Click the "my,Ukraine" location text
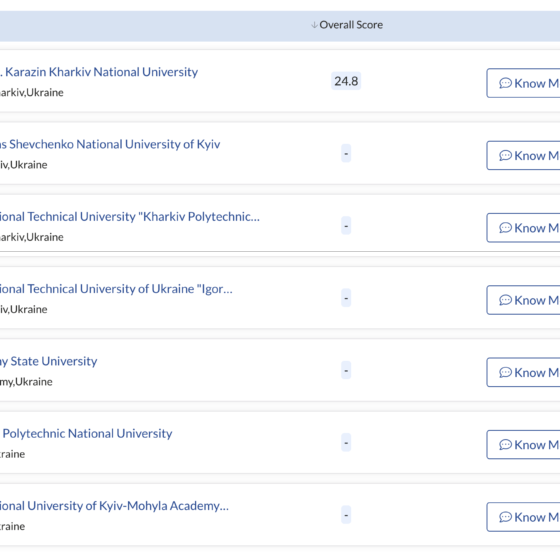This screenshot has height=560, width=560. point(26,382)
